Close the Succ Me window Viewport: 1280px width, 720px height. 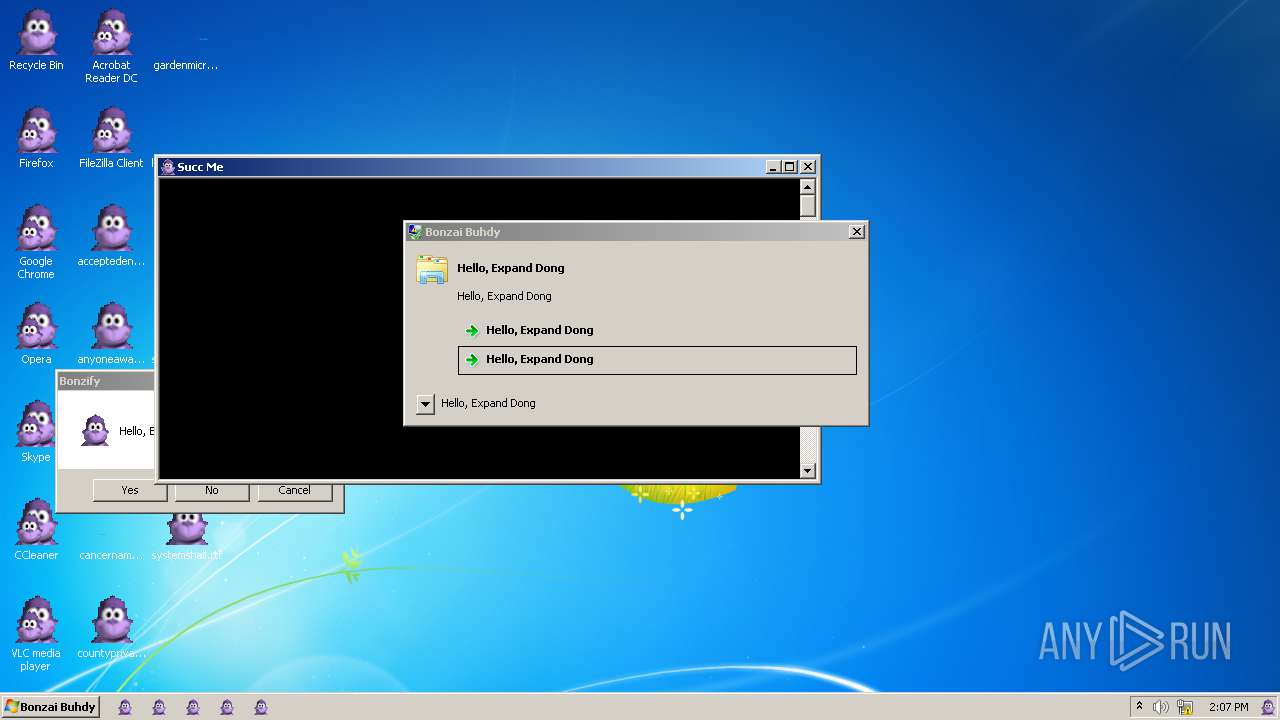pyautogui.click(x=808, y=167)
